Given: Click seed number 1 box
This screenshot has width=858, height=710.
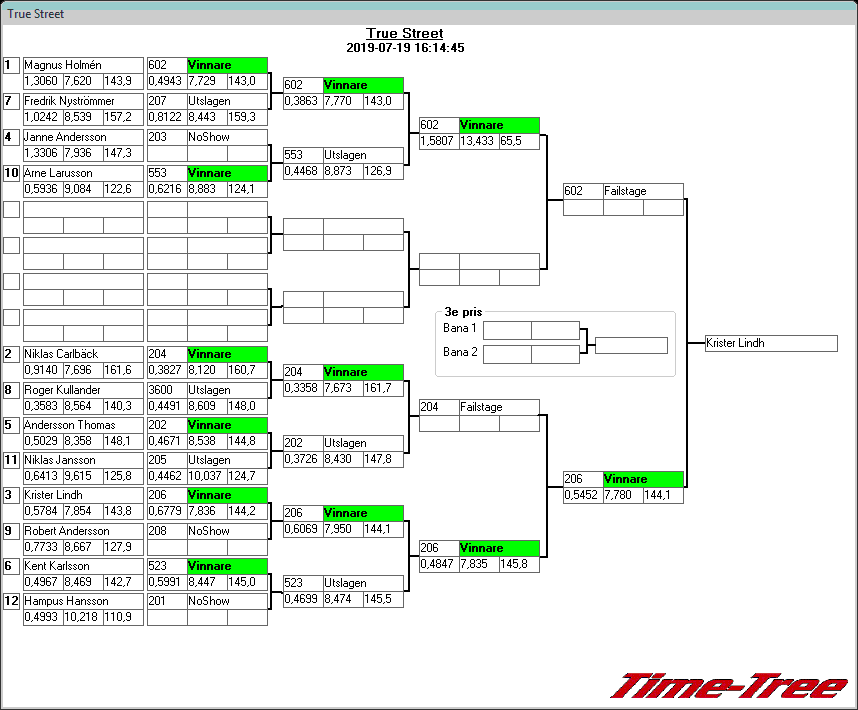Looking at the screenshot, I should 11,65.
